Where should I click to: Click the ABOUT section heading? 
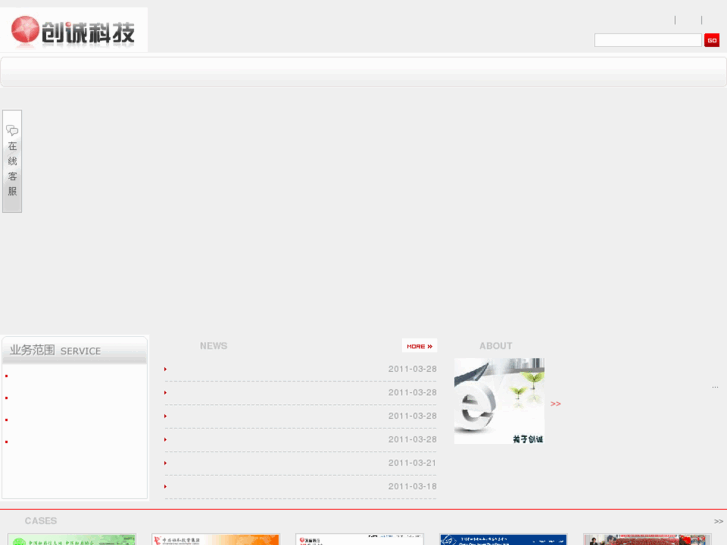point(496,346)
